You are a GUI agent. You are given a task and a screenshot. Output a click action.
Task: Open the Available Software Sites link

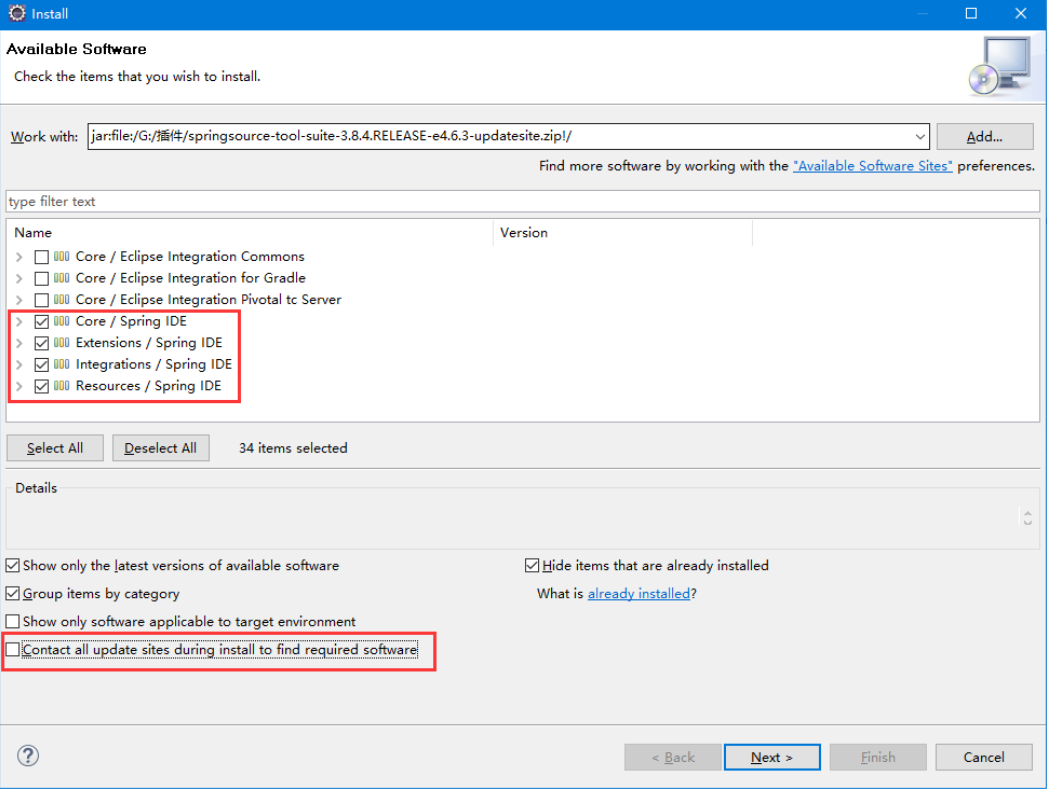pos(872,166)
